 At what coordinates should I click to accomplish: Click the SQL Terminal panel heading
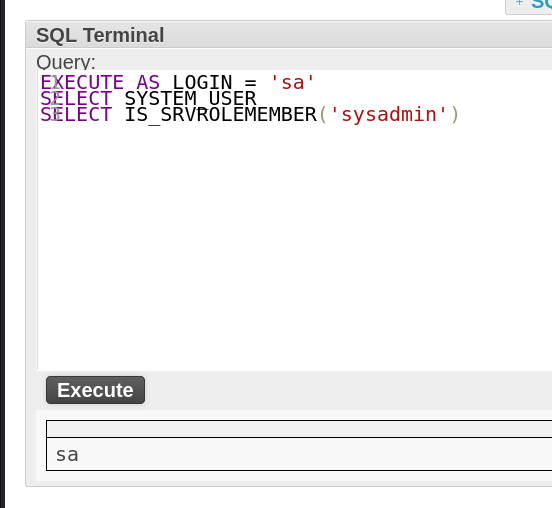(100, 35)
